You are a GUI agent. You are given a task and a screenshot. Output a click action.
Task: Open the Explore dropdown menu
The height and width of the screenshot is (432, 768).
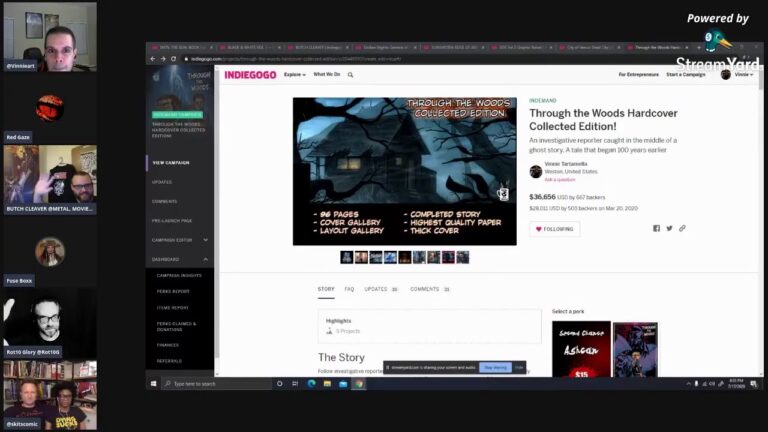tap(295, 75)
